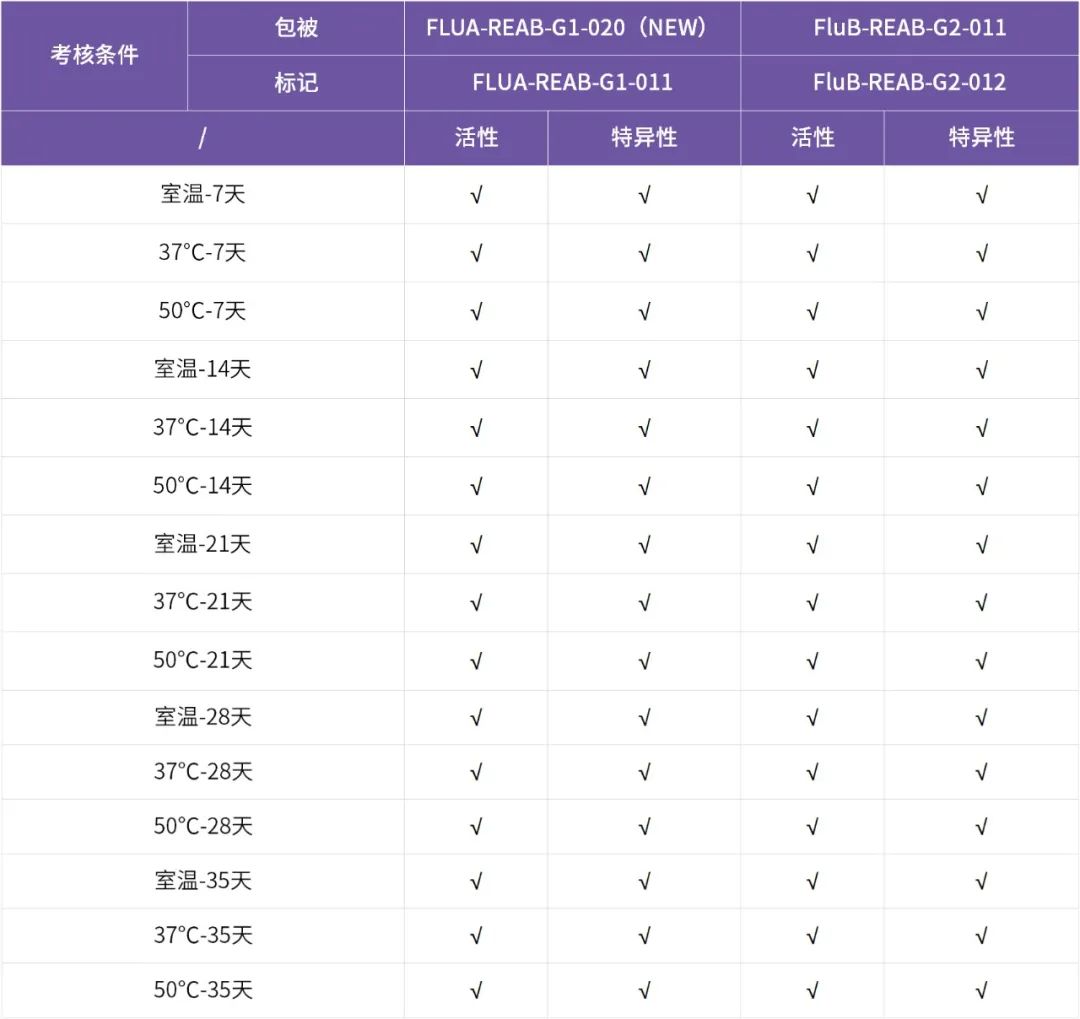Viewport: 1080px width, 1019px height.
Task: Select FLUA 特异性 checkmark in 室温-35天 row
Action: coord(644,881)
